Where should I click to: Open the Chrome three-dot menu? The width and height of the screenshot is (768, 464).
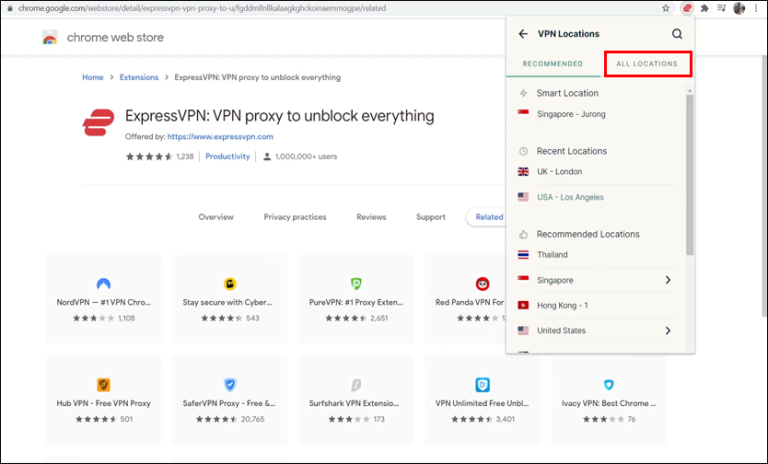click(x=757, y=8)
